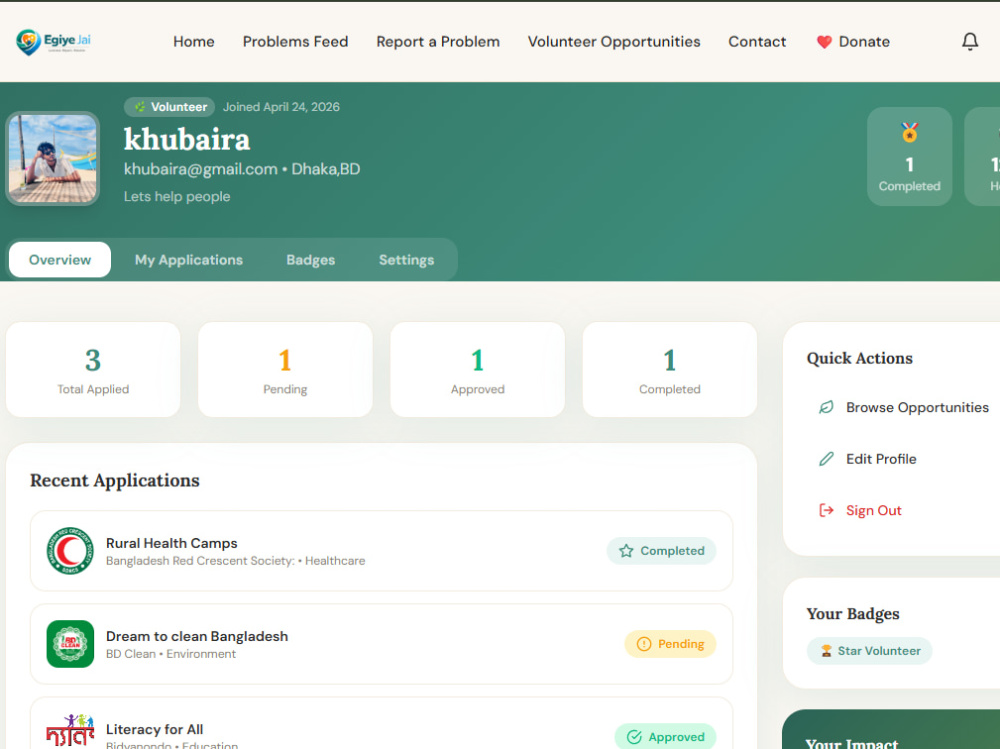Click Pending status on Dream to clean Bangladesh
The image size is (1000, 749).
670,644
